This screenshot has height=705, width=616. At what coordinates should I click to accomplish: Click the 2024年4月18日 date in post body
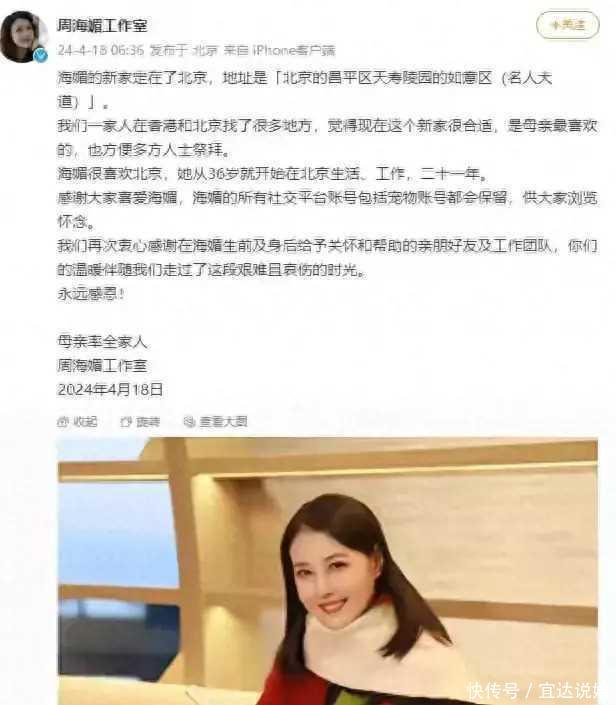click(x=110, y=389)
